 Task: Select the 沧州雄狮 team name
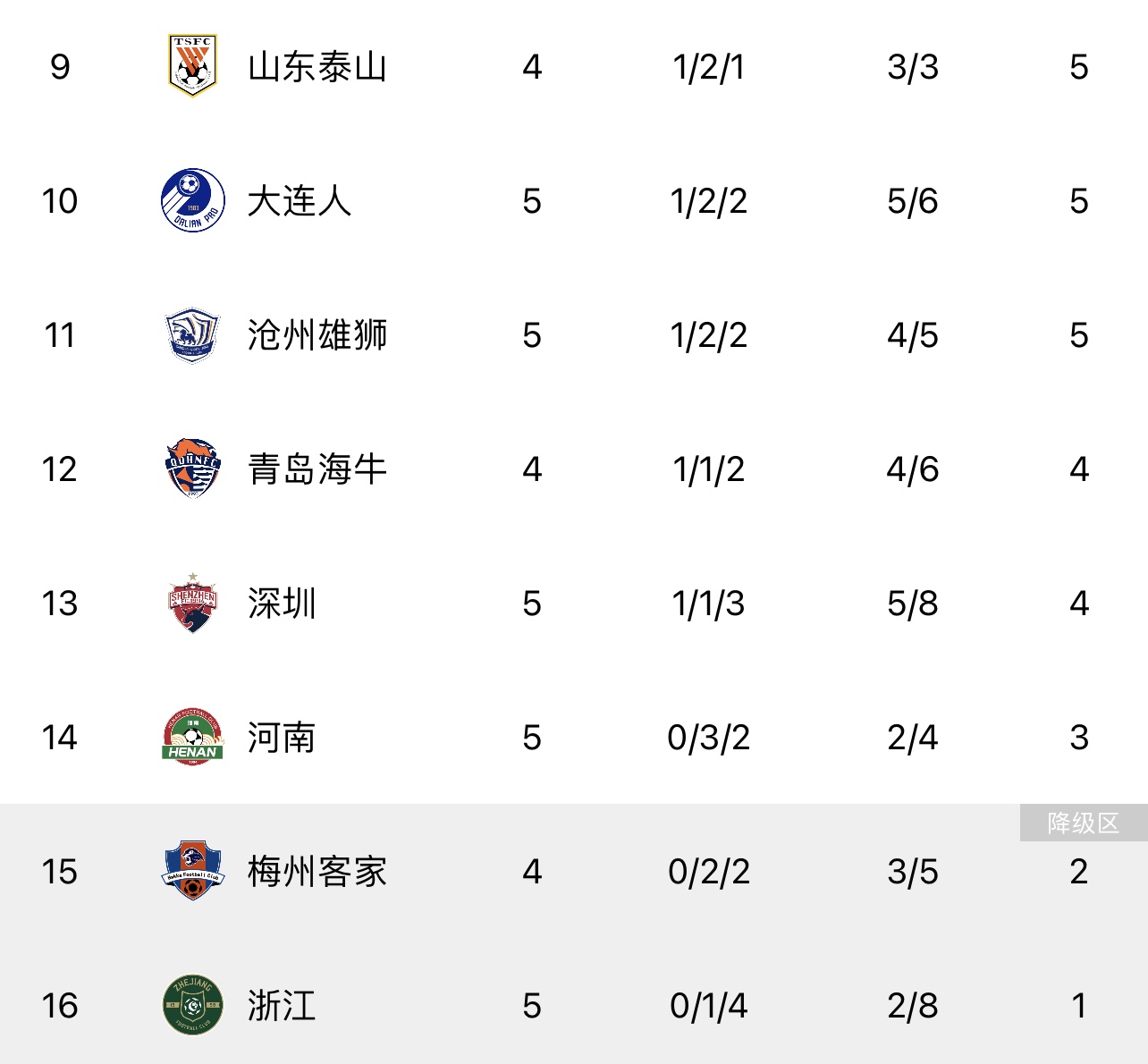pos(317,335)
